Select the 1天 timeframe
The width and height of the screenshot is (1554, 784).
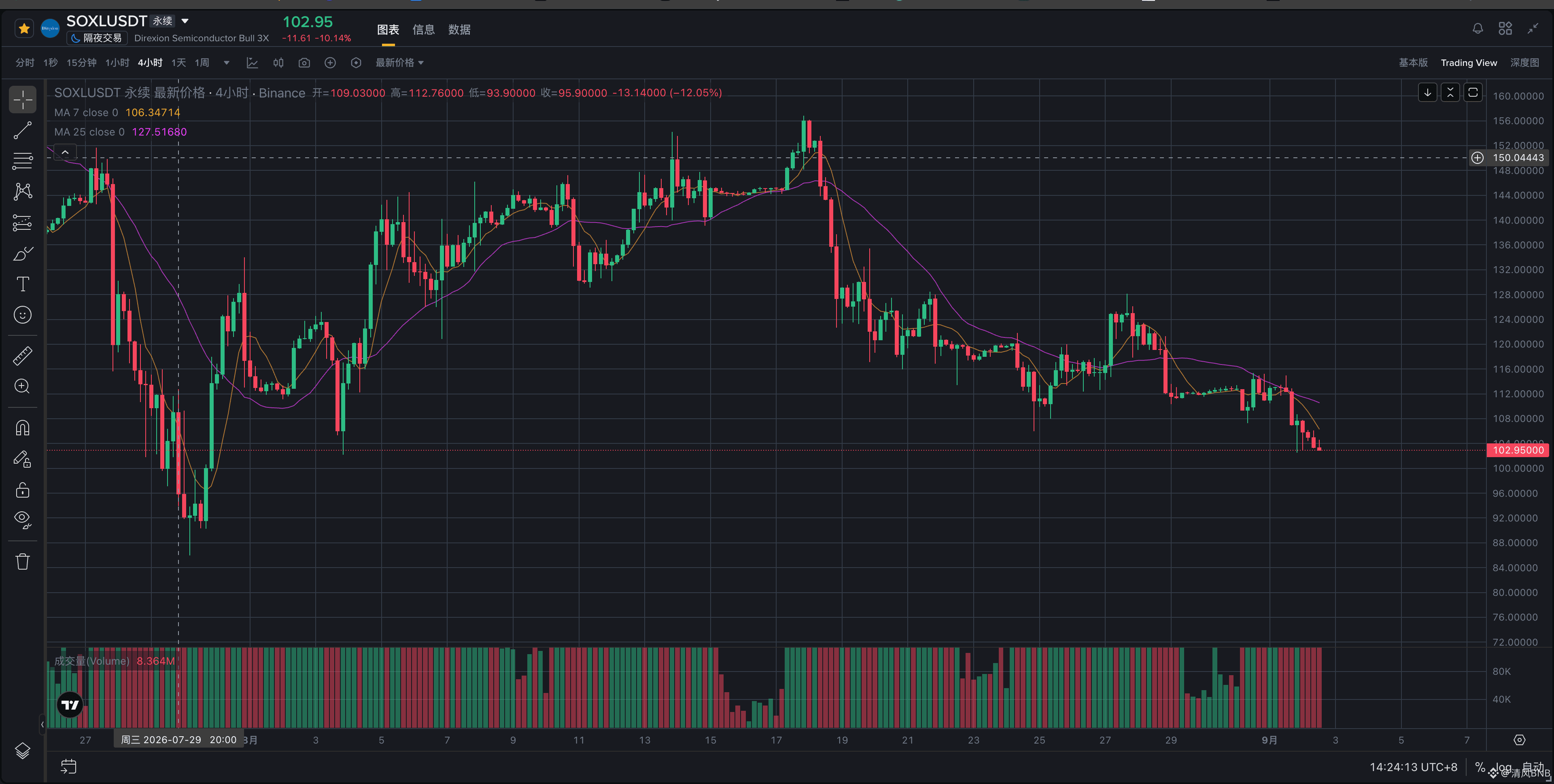tap(178, 63)
